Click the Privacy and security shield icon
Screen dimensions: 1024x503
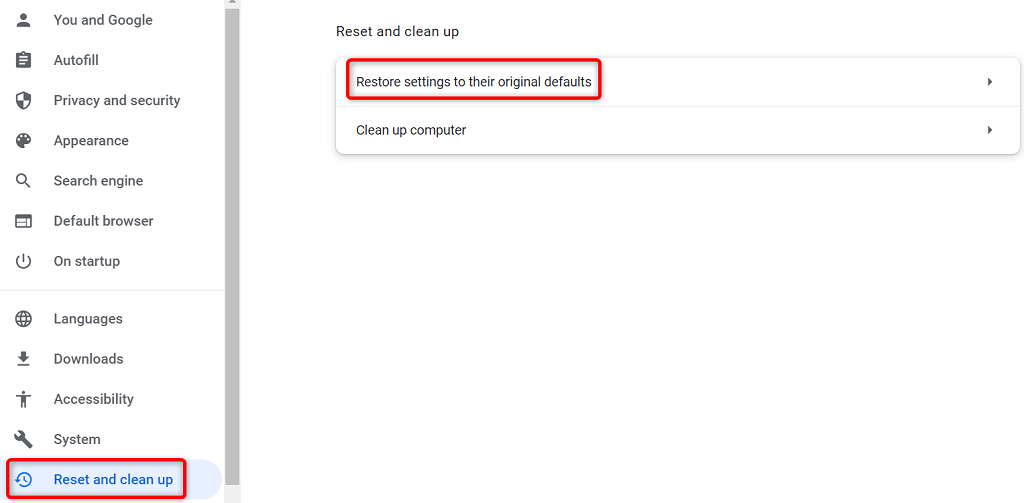pyautogui.click(x=23, y=100)
